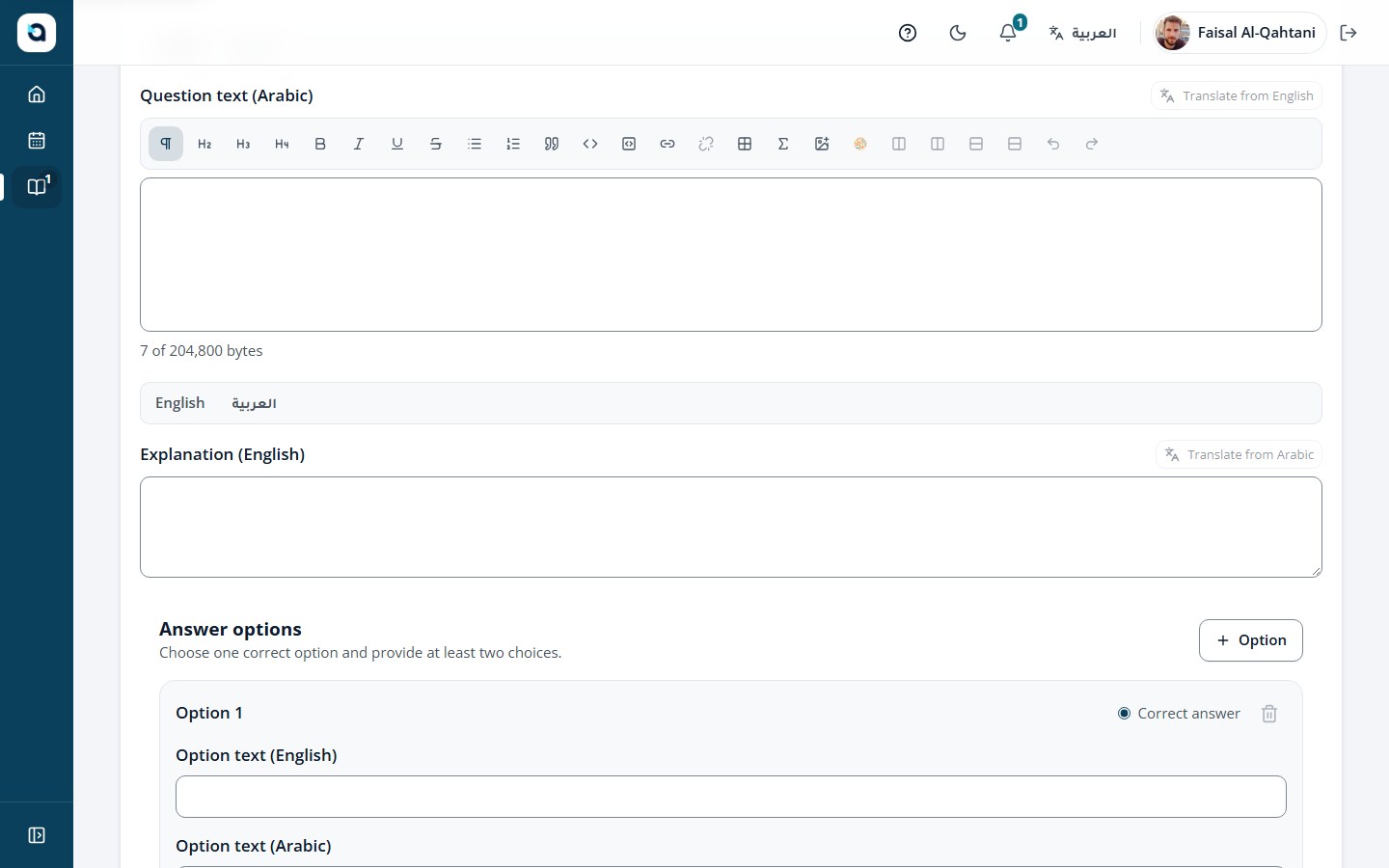Insert a code block

[629, 144]
